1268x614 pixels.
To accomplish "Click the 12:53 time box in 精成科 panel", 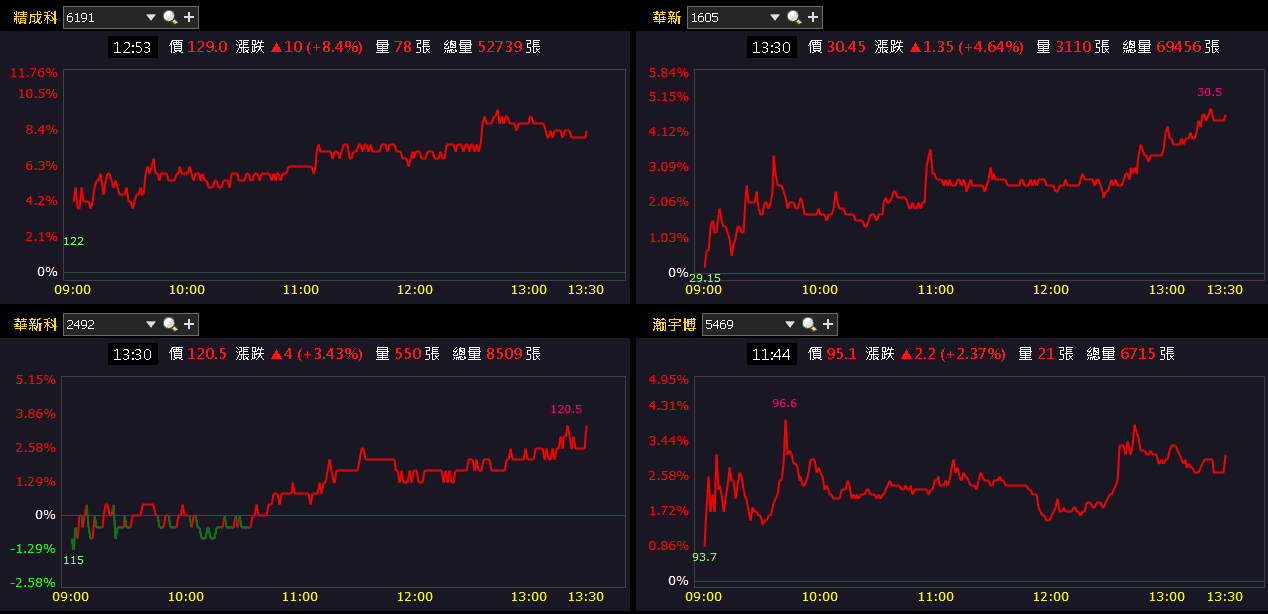I will [x=133, y=47].
